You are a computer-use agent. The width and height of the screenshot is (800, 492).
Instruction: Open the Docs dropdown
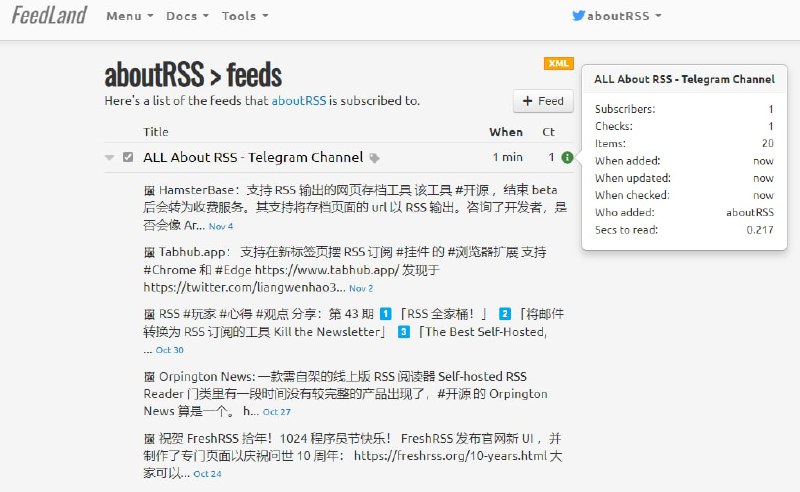point(187,16)
